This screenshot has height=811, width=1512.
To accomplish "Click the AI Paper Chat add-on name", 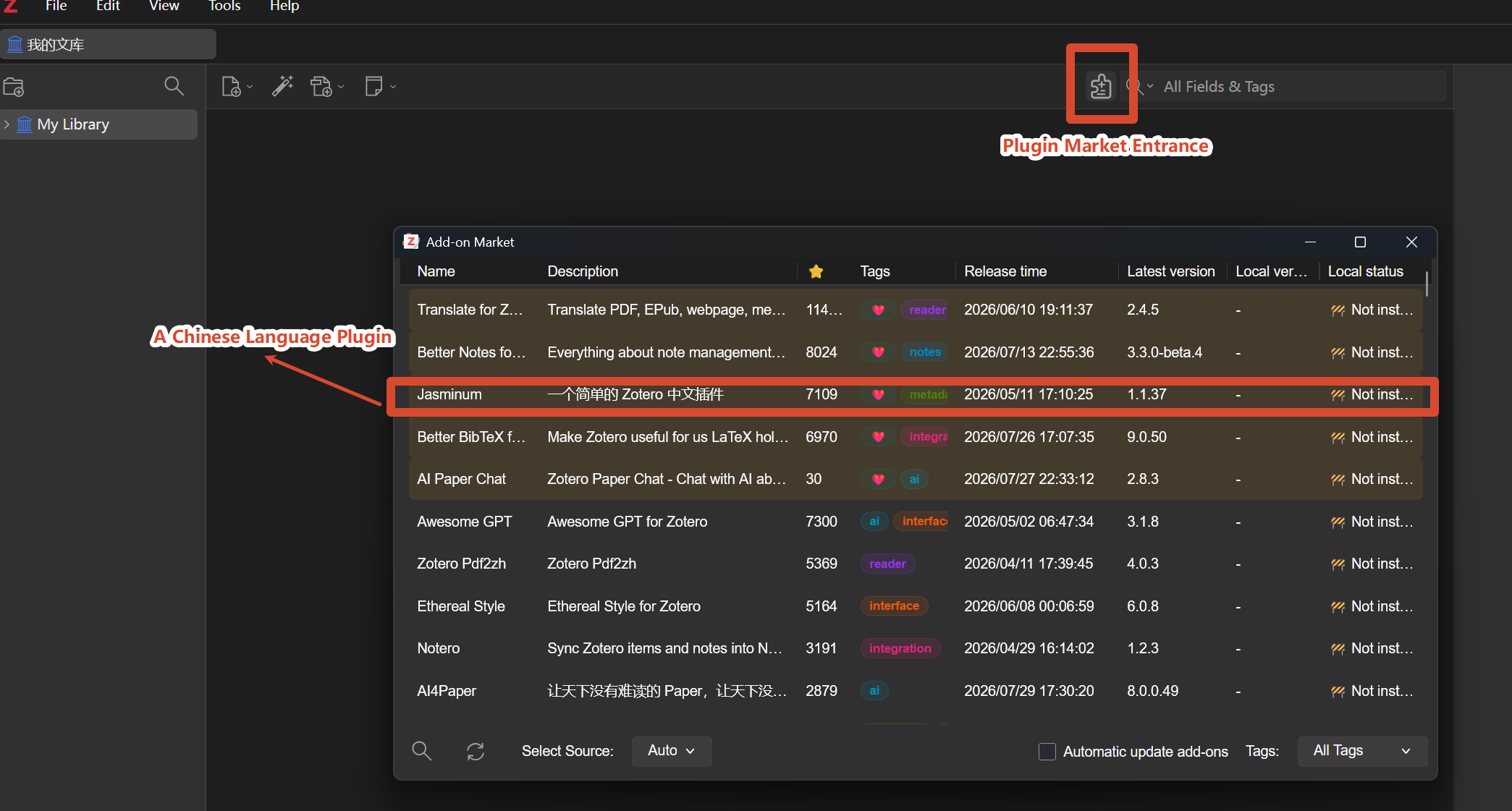I will click(461, 479).
